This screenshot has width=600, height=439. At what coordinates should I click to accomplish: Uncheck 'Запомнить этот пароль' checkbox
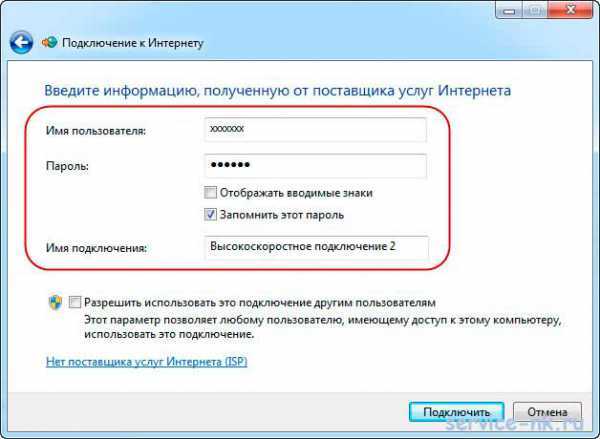210,214
